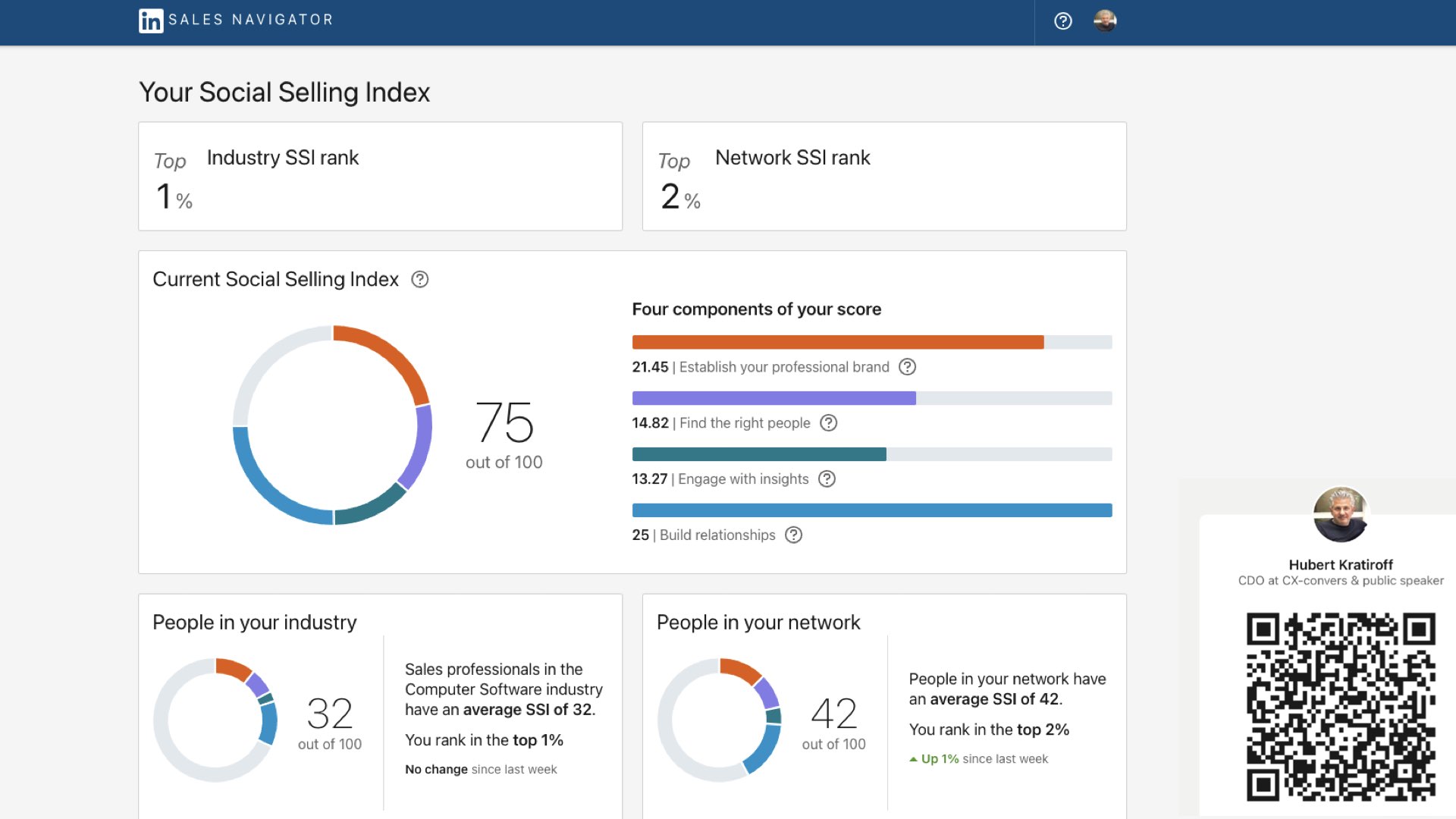Open the help icon in top bar

click(1063, 21)
